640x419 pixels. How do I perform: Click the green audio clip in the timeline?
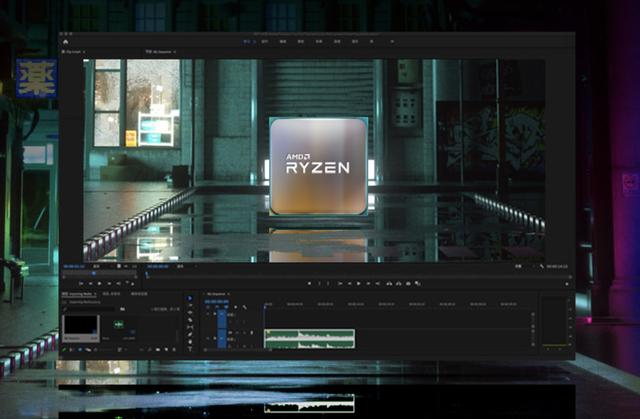pos(309,338)
